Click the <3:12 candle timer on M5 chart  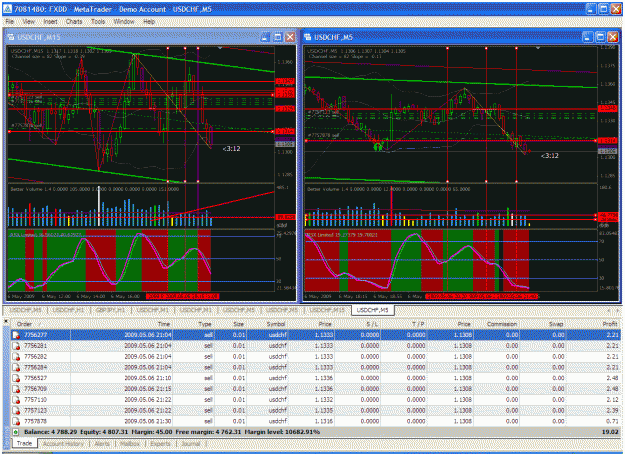[550, 155]
